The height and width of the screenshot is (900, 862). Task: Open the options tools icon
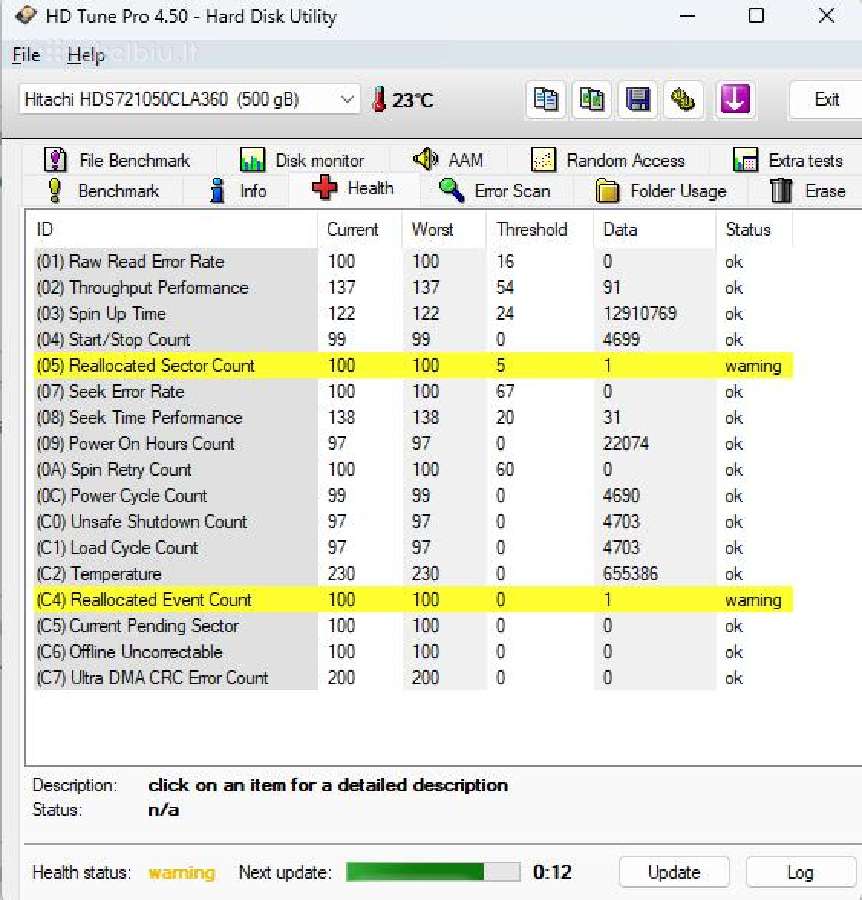683,100
